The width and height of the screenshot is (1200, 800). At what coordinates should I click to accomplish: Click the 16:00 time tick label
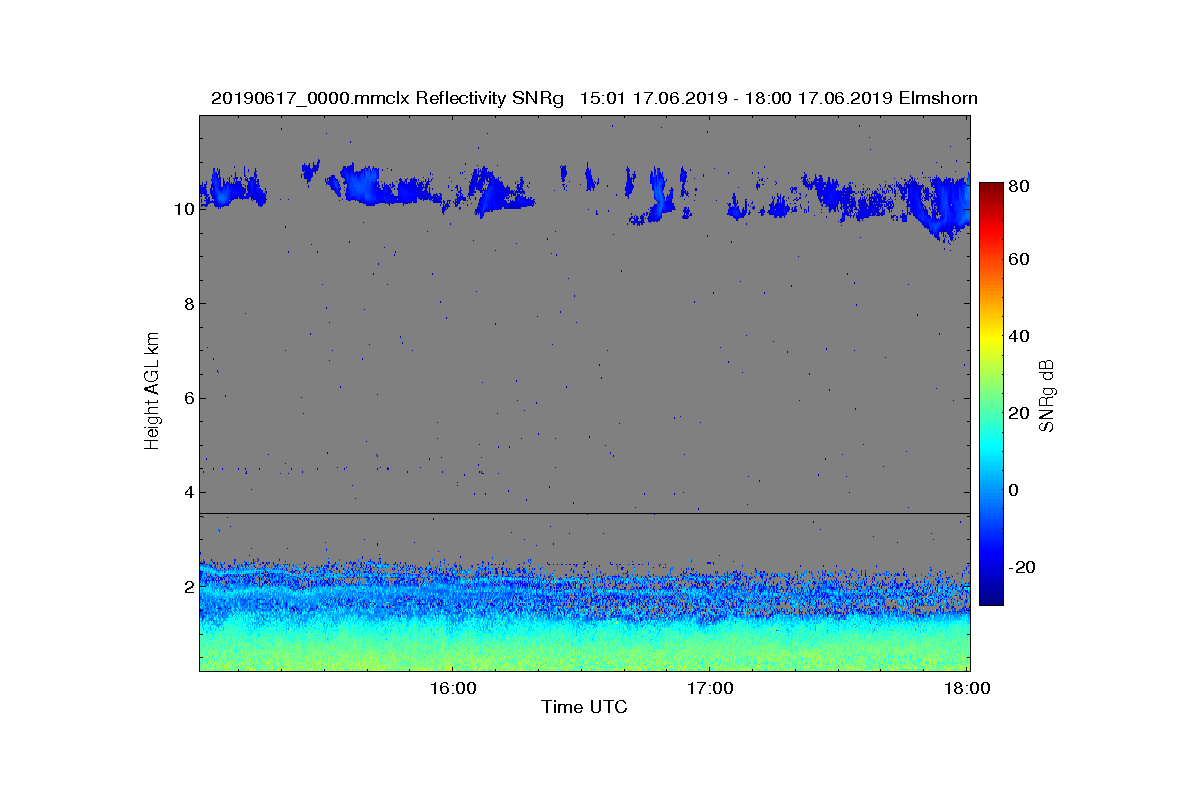[452, 688]
